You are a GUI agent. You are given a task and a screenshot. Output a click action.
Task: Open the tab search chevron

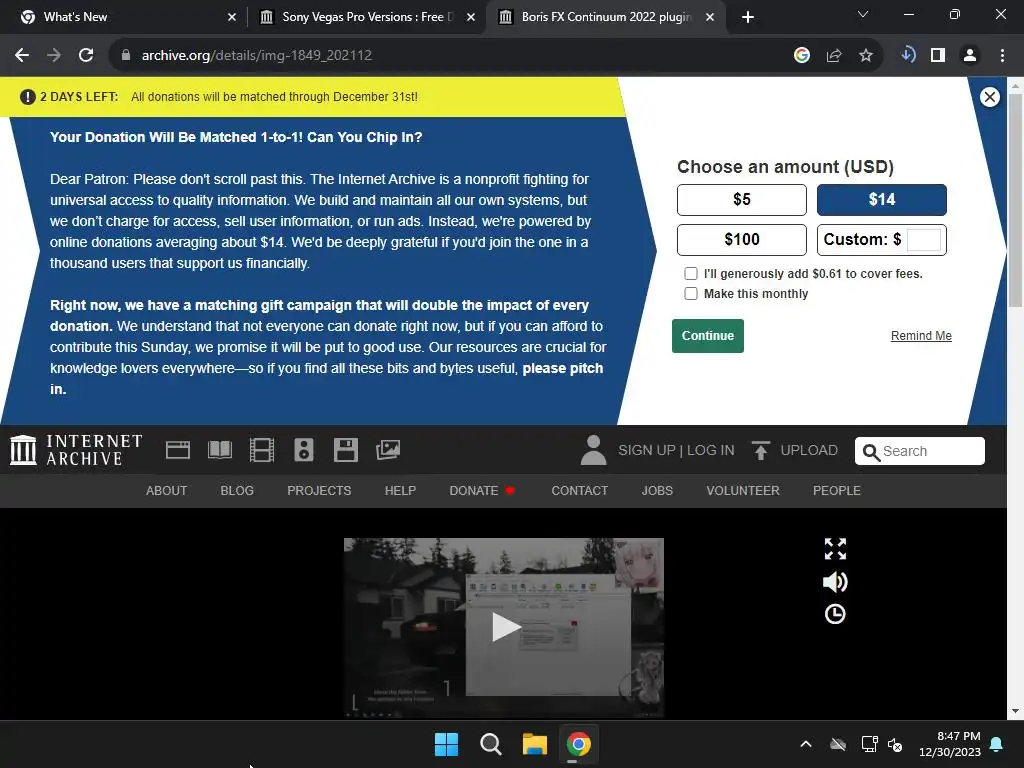[863, 14]
